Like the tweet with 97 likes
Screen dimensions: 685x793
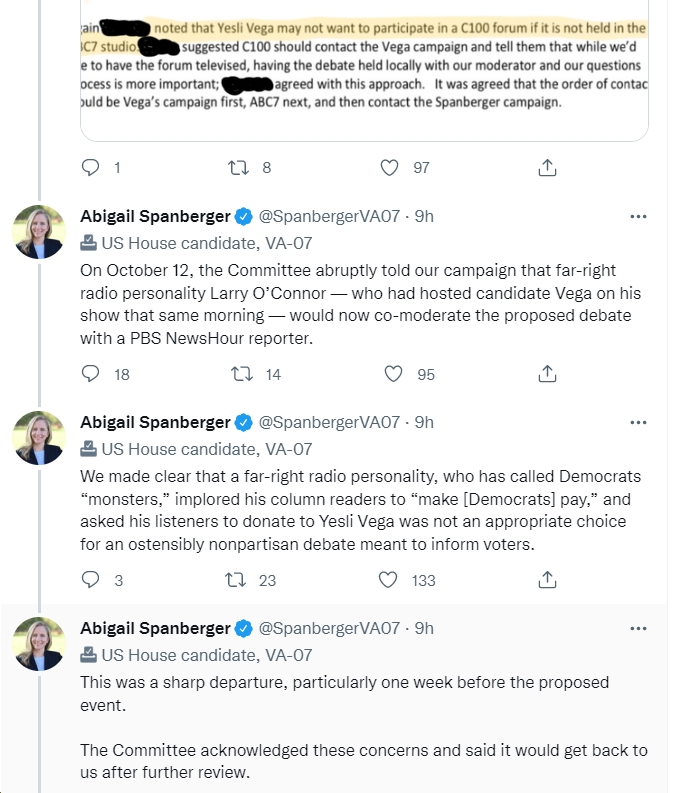(390, 167)
